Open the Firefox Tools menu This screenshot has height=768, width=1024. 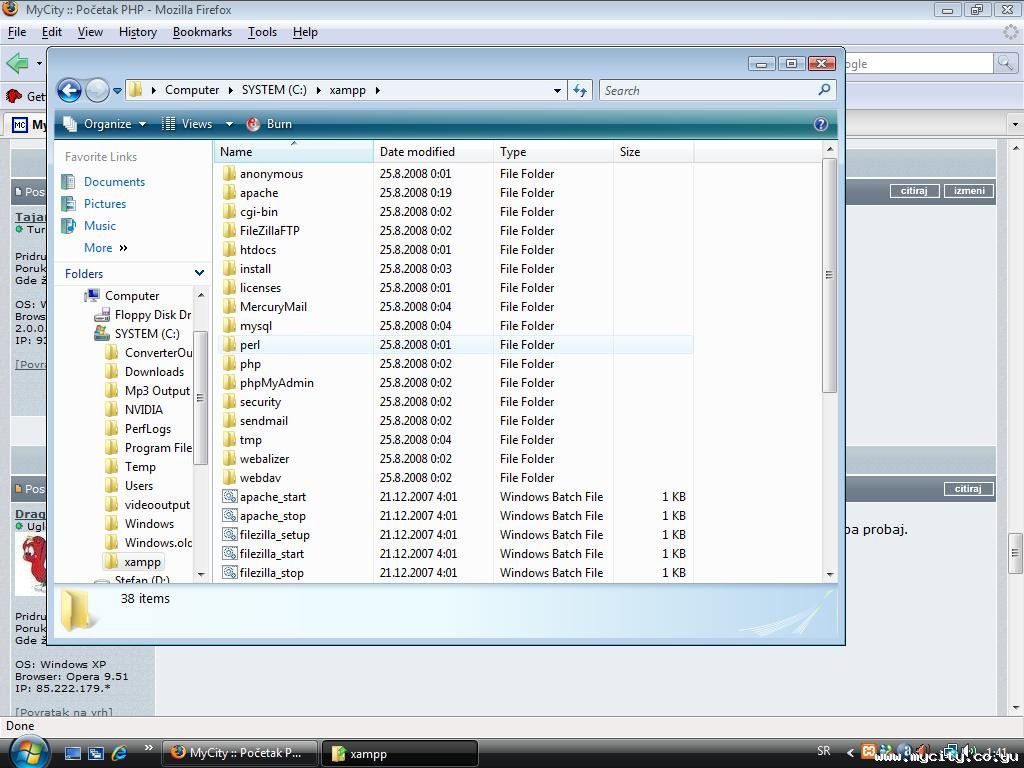click(x=262, y=32)
